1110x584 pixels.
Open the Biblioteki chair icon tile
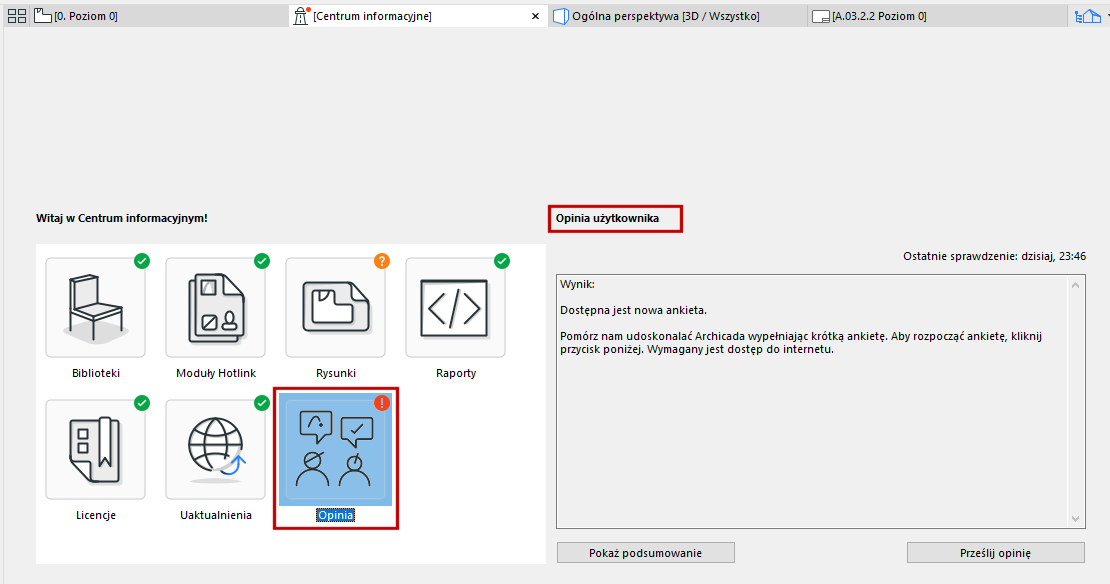(96, 307)
